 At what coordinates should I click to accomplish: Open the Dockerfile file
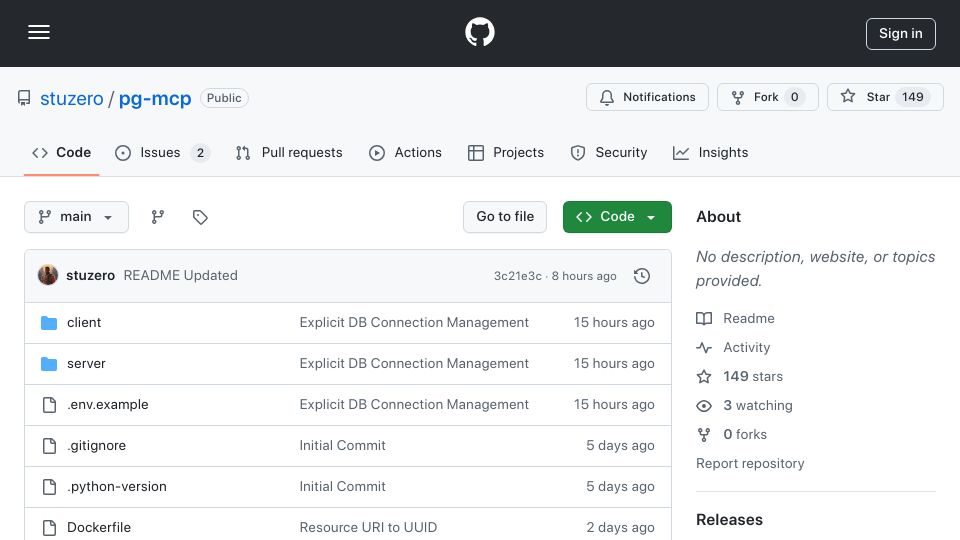pyautogui.click(x=99, y=528)
